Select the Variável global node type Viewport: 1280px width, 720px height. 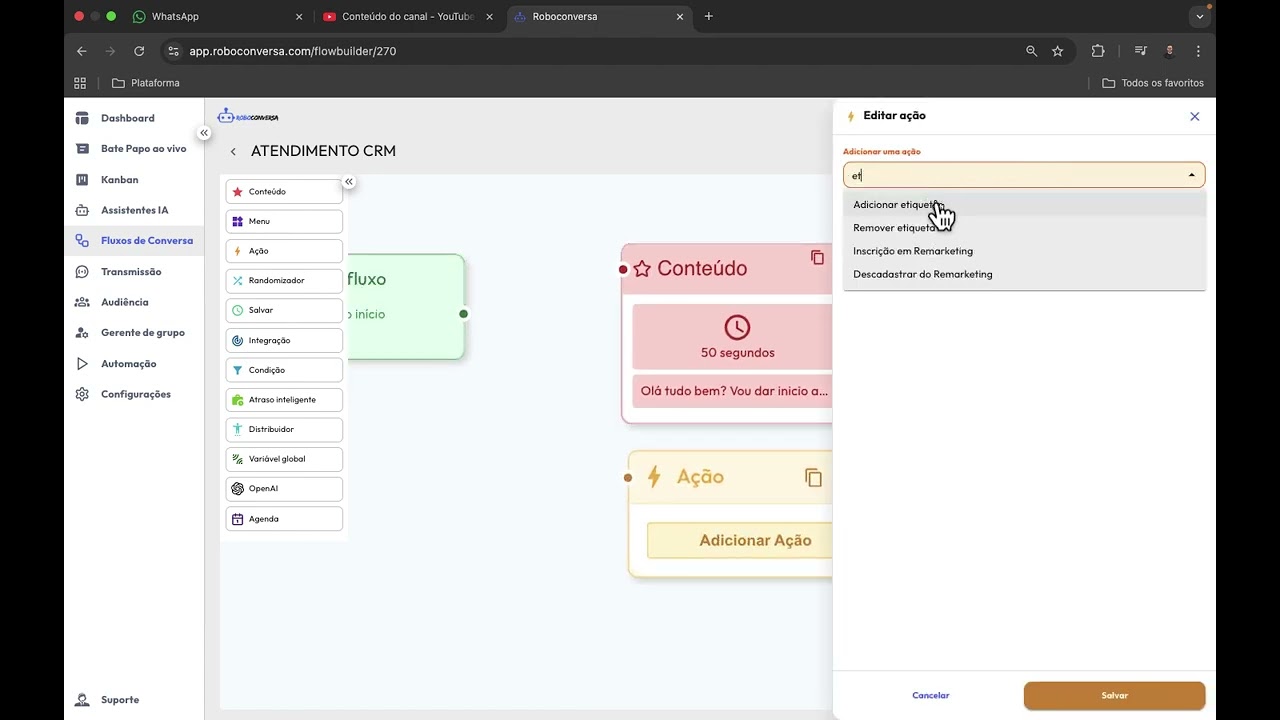pos(284,459)
